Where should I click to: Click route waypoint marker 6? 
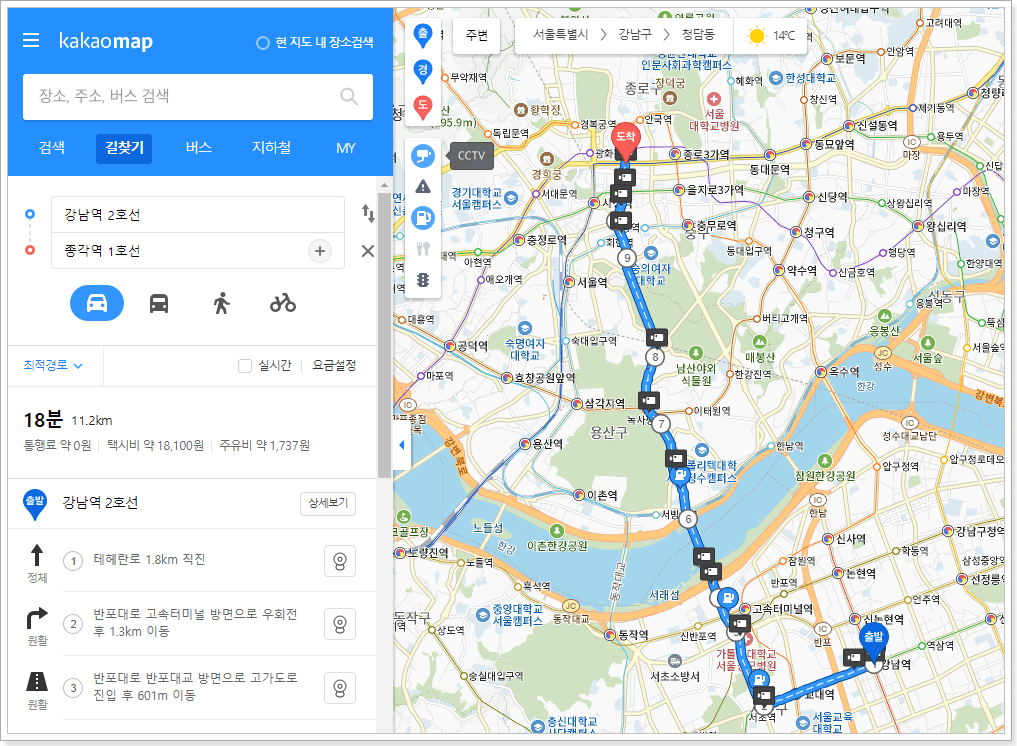(x=688, y=519)
